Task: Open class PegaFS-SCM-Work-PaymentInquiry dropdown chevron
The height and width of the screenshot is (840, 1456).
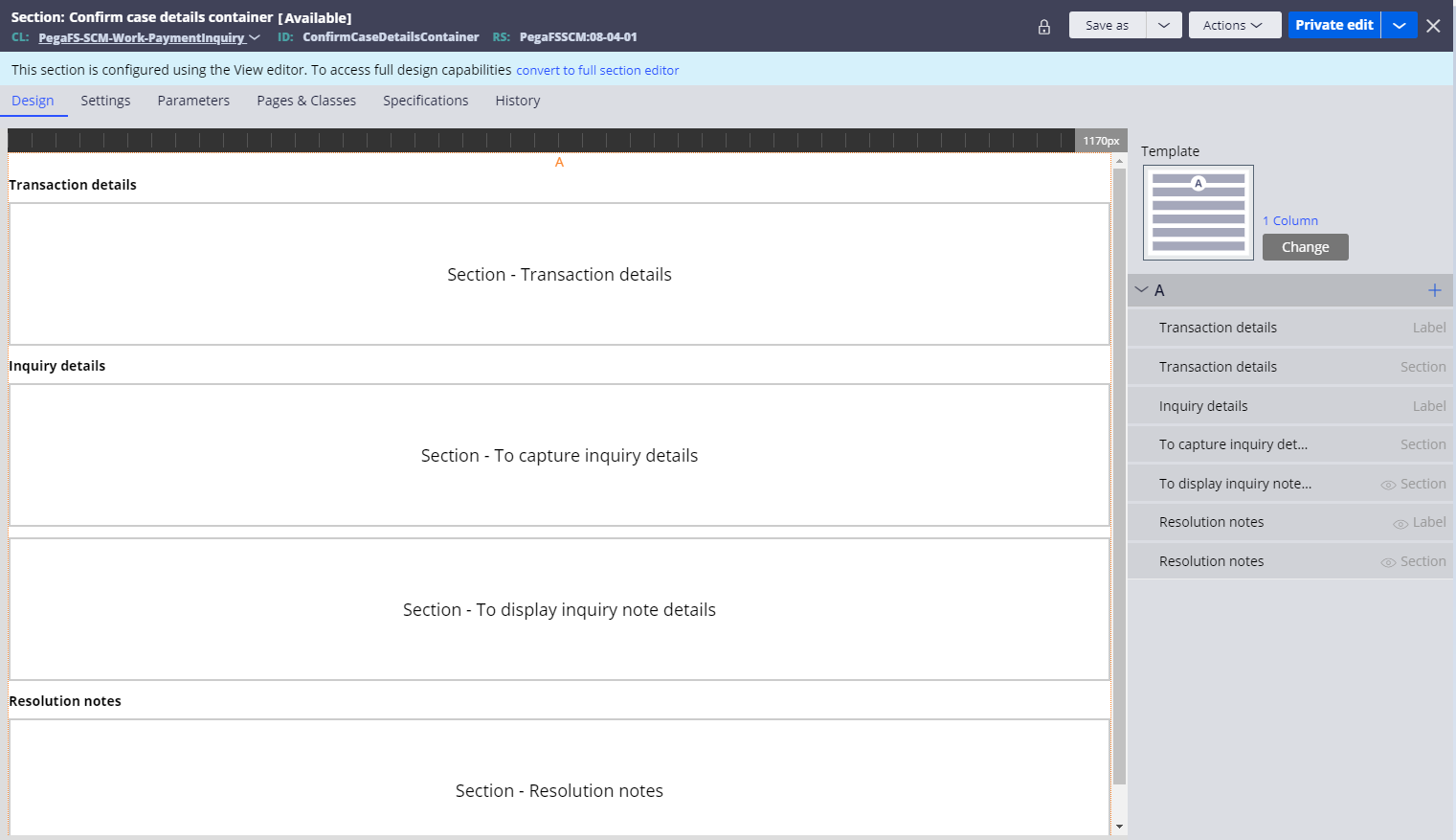Action: pos(255,38)
